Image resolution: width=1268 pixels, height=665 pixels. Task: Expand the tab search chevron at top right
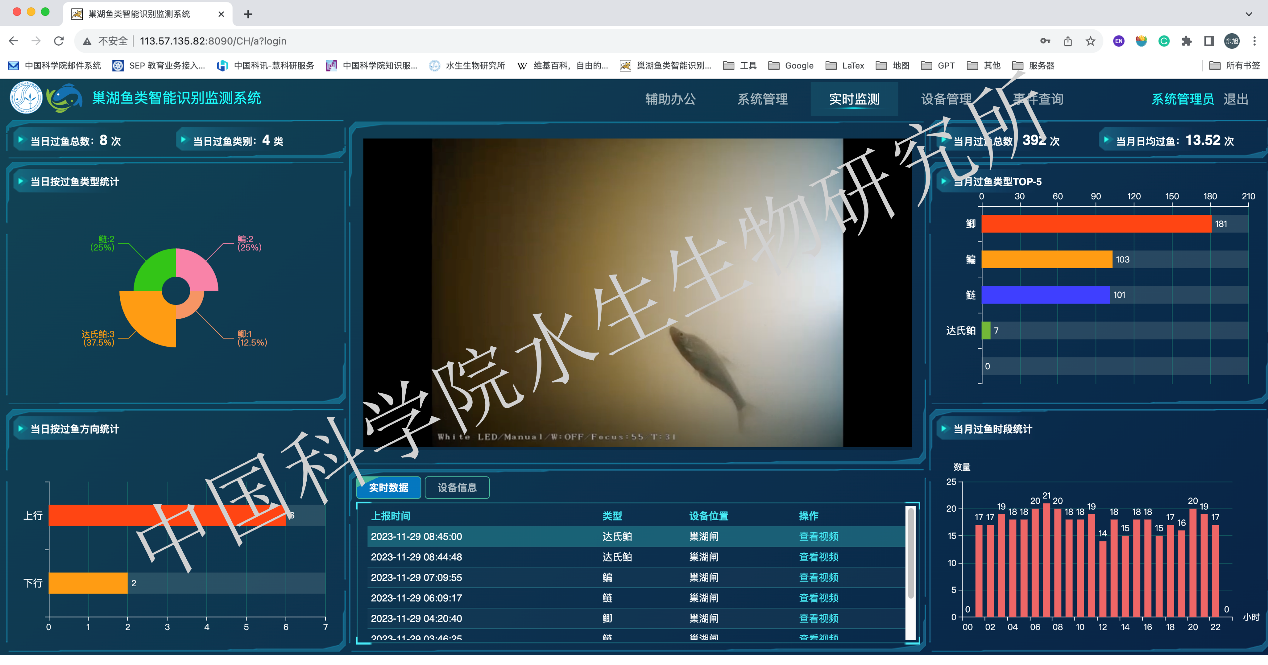pyautogui.click(x=1248, y=14)
